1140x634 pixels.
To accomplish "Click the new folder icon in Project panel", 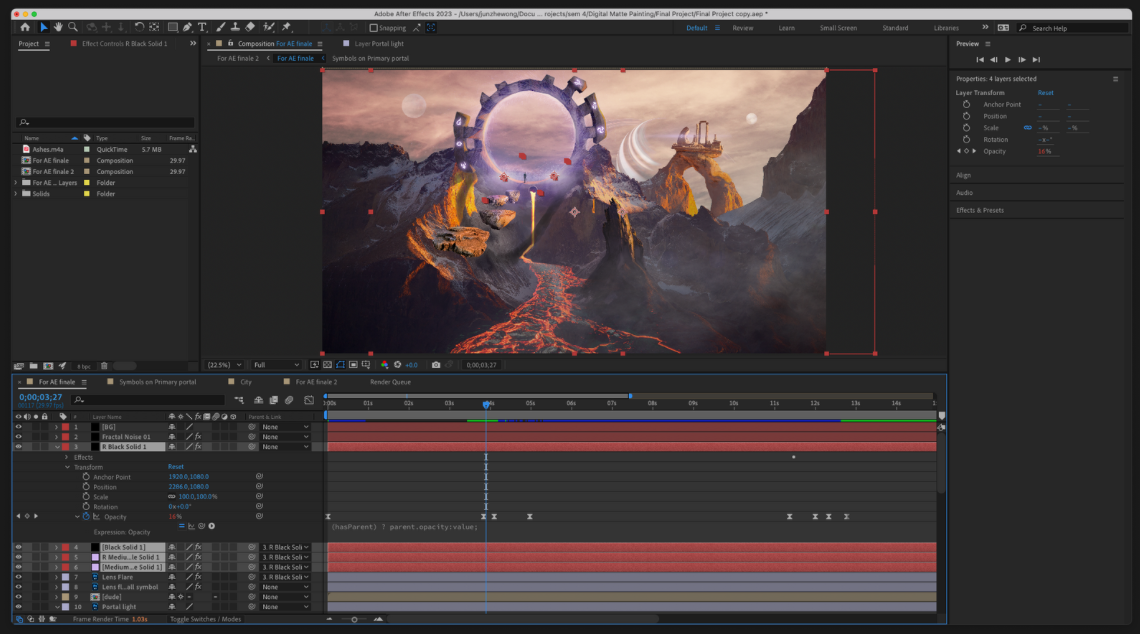I will pos(33,366).
